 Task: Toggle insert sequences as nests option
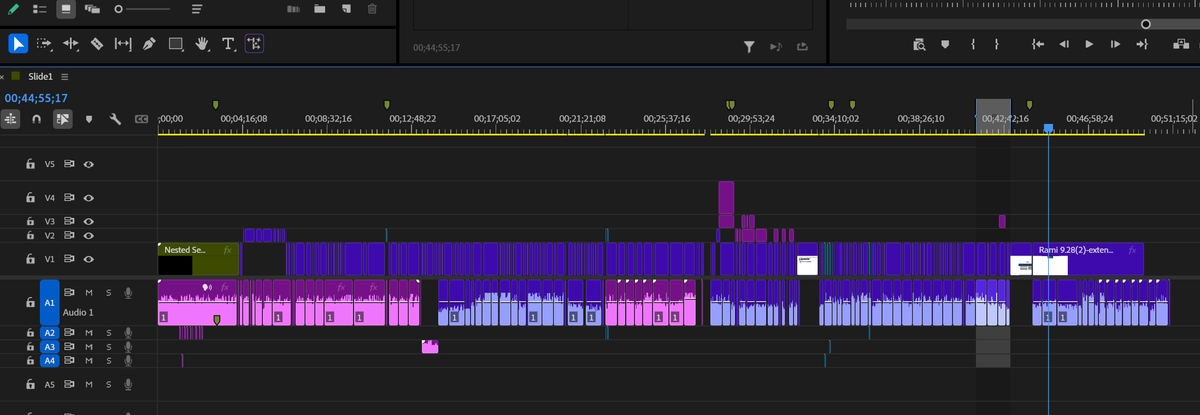click(x=11, y=118)
